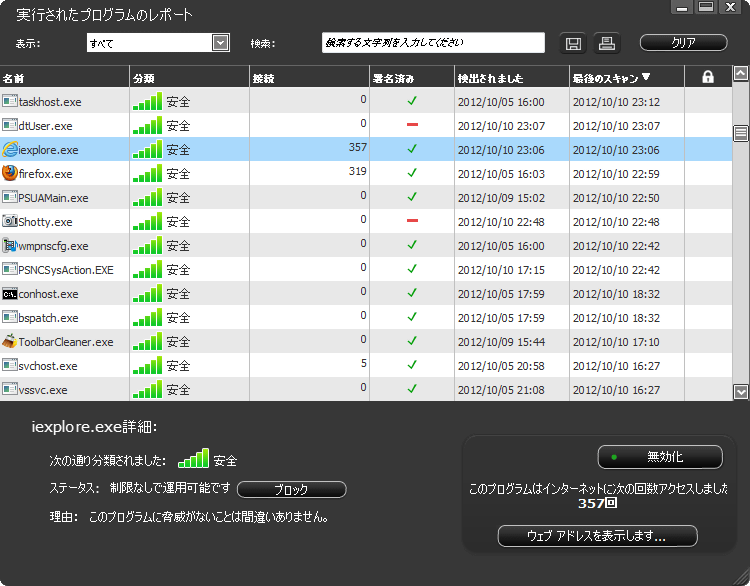Image resolution: width=750 pixels, height=586 pixels.
Task: Click the program icon beside PSNCSysAction.EXE
Action: (x=10, y=269)
